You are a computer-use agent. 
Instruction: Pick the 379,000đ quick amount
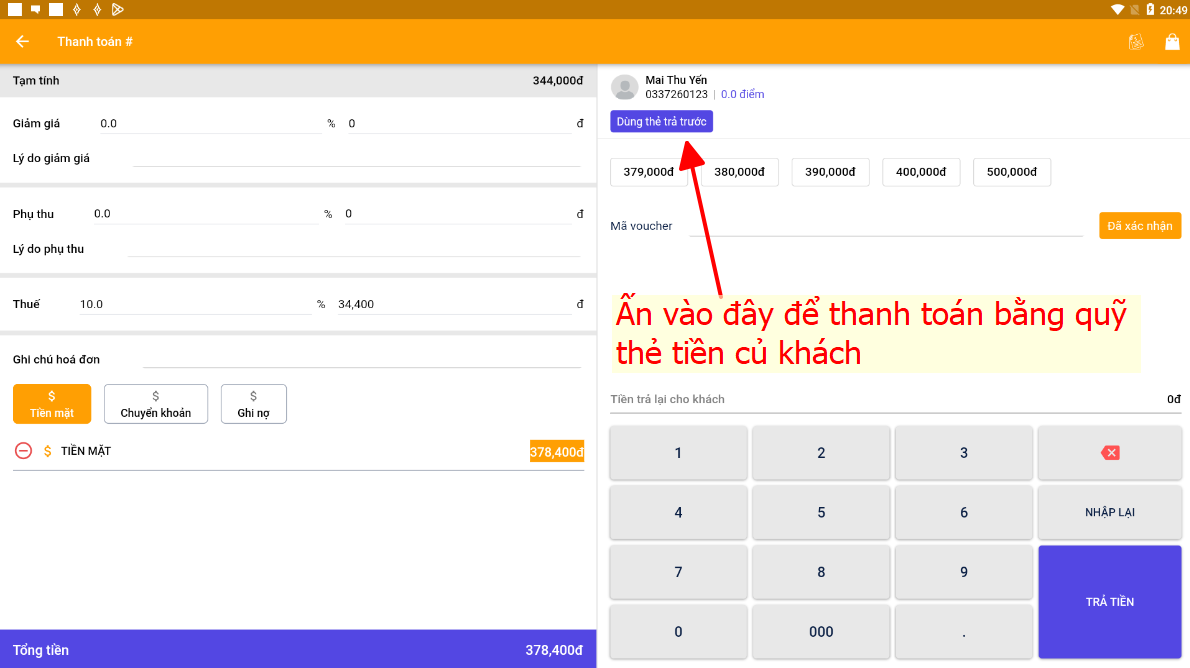(x=648, y=172)
